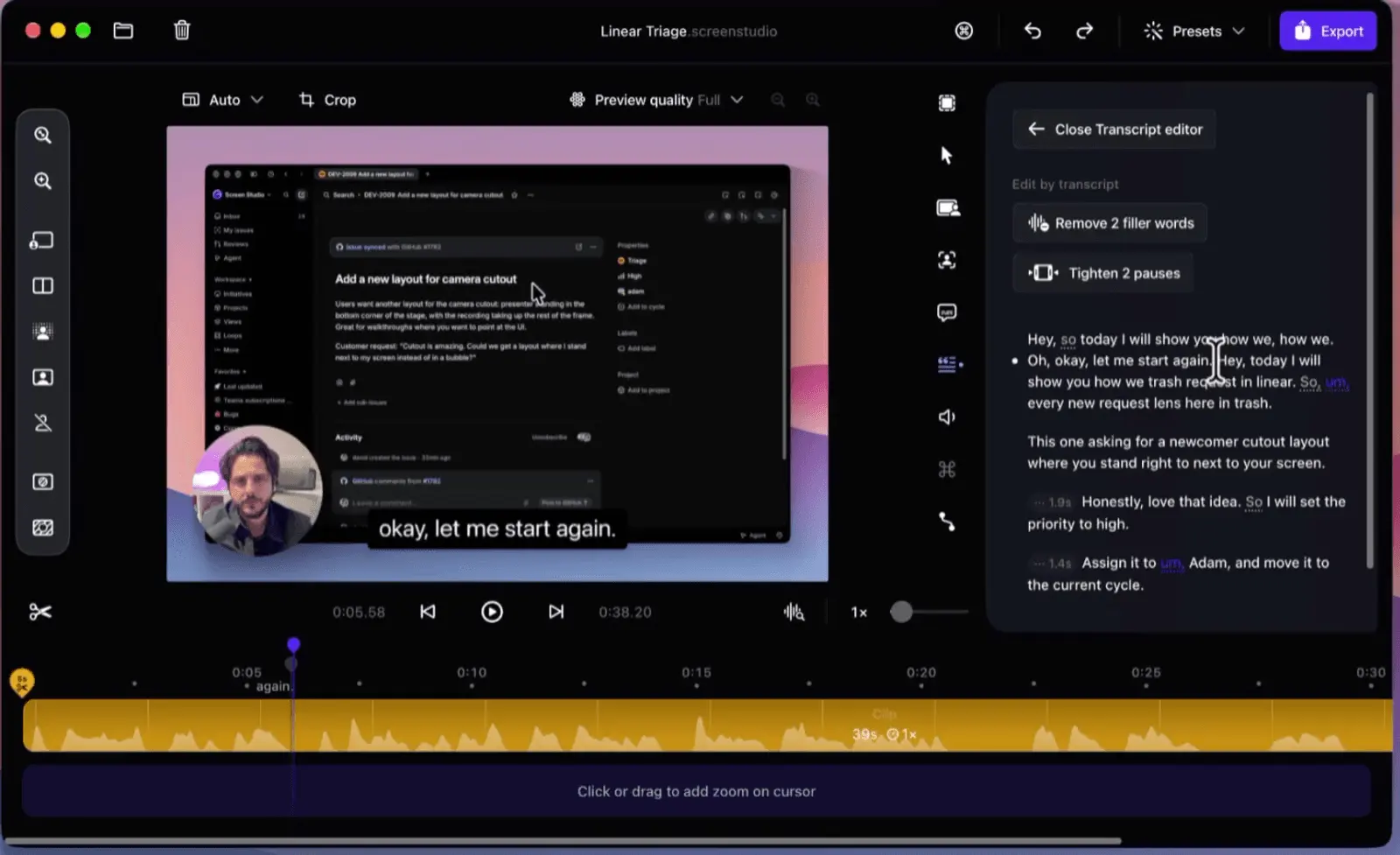Click Tighten 2 pauses

coord(1102,273)
